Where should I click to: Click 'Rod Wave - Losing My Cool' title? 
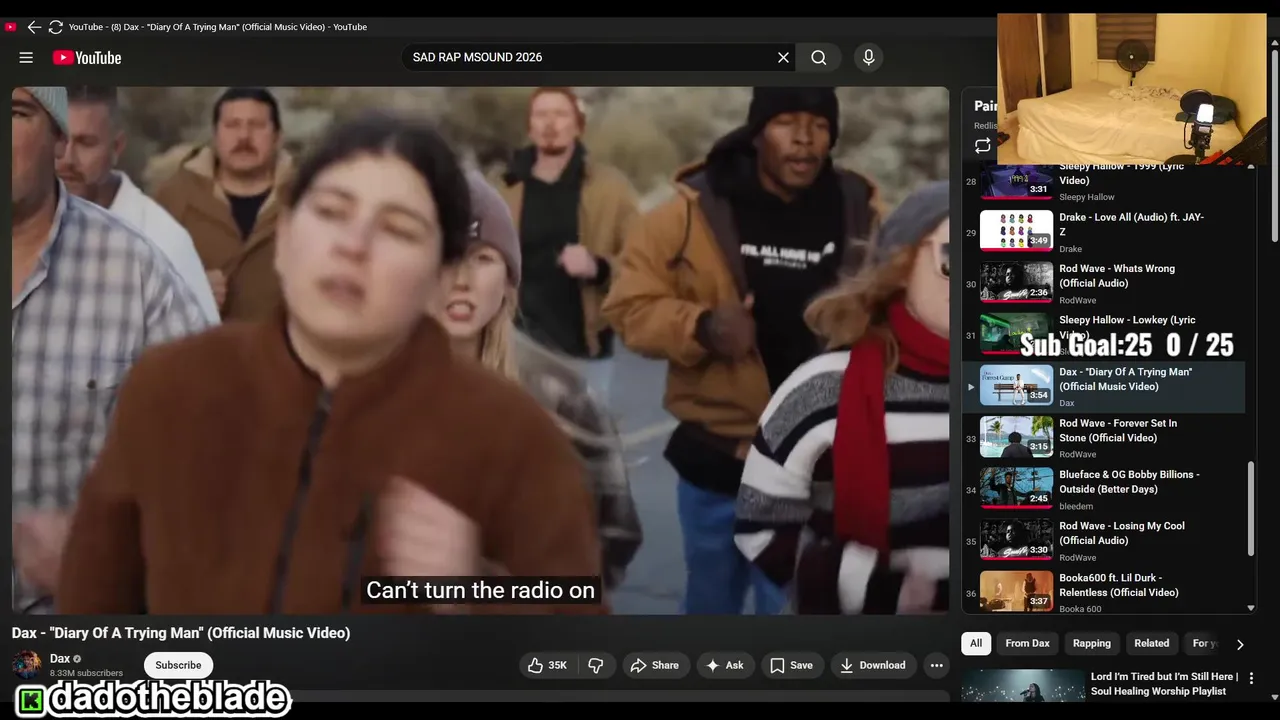click(1122, 533)
